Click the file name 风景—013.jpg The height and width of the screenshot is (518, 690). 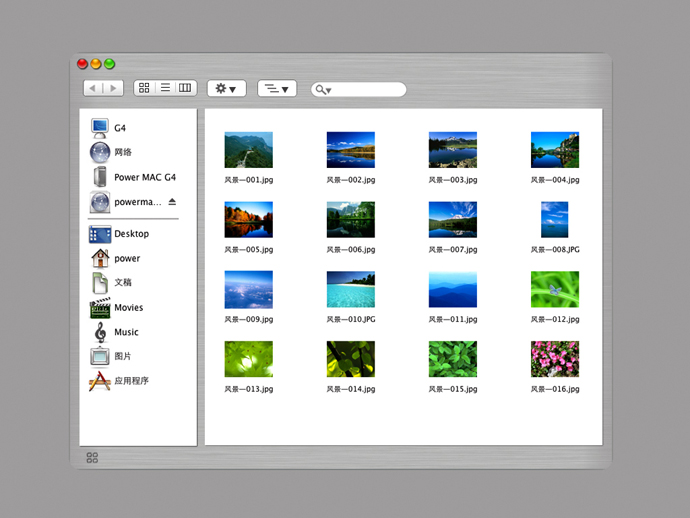(249, 389)
